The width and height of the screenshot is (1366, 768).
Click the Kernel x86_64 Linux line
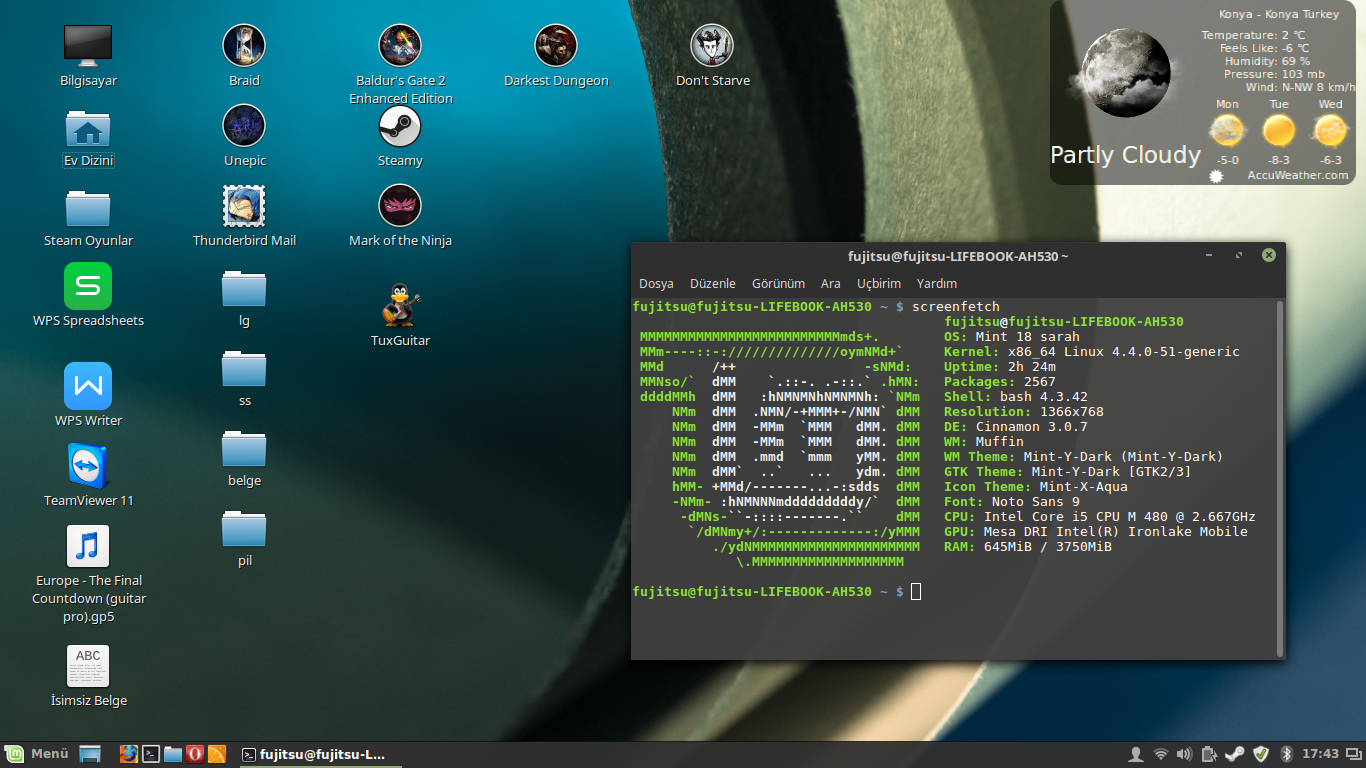click(1092, 352)
